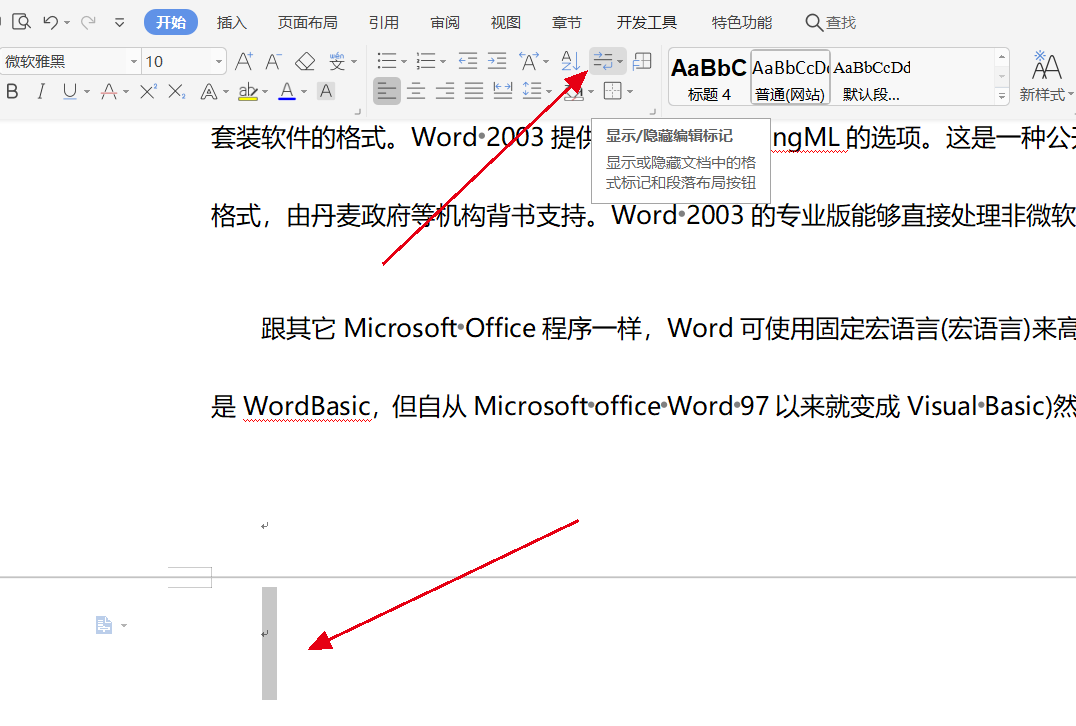
Task: Decrease font size with A- icon
Action: [273, 61]
